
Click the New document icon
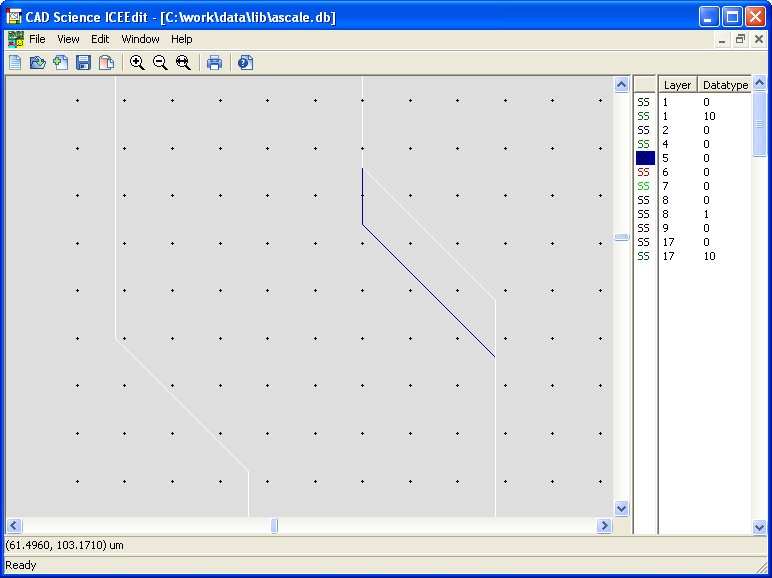tap(15, 63)
